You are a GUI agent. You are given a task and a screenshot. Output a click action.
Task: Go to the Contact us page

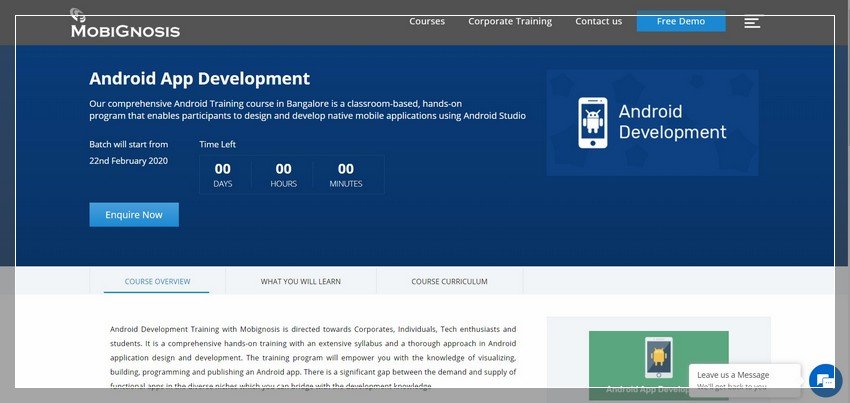point(598,21)
